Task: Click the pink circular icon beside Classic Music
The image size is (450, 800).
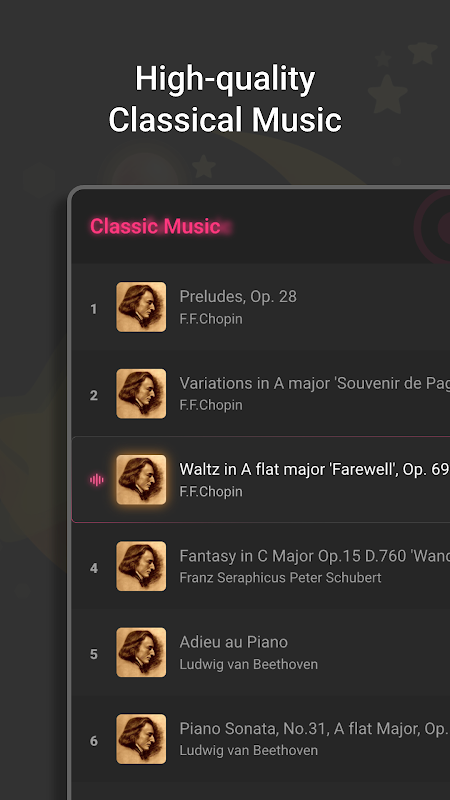Action: 433,227
